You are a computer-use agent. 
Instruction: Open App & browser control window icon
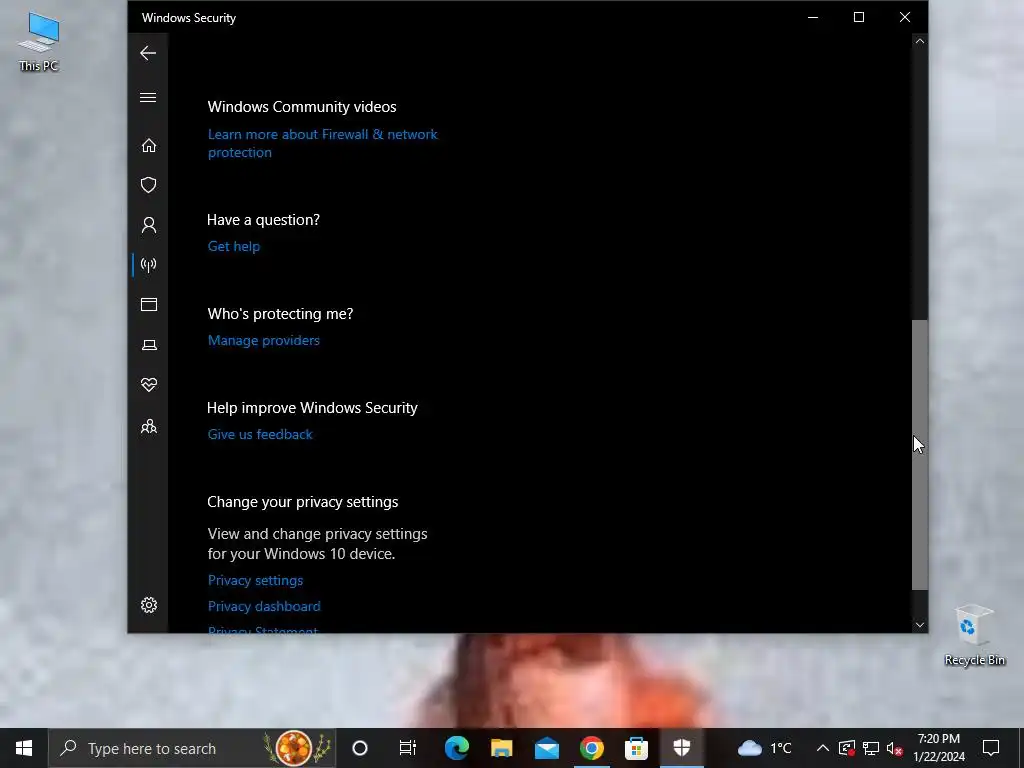pos(149,304)
